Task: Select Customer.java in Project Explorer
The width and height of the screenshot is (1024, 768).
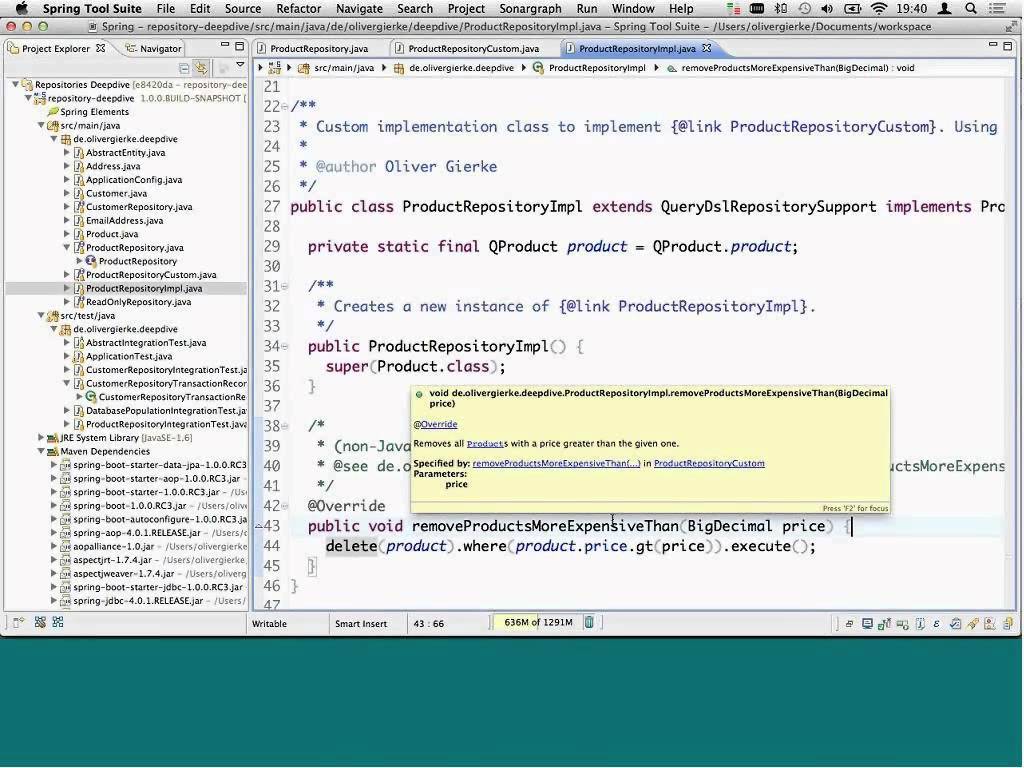Action: [x=115, y=193]
